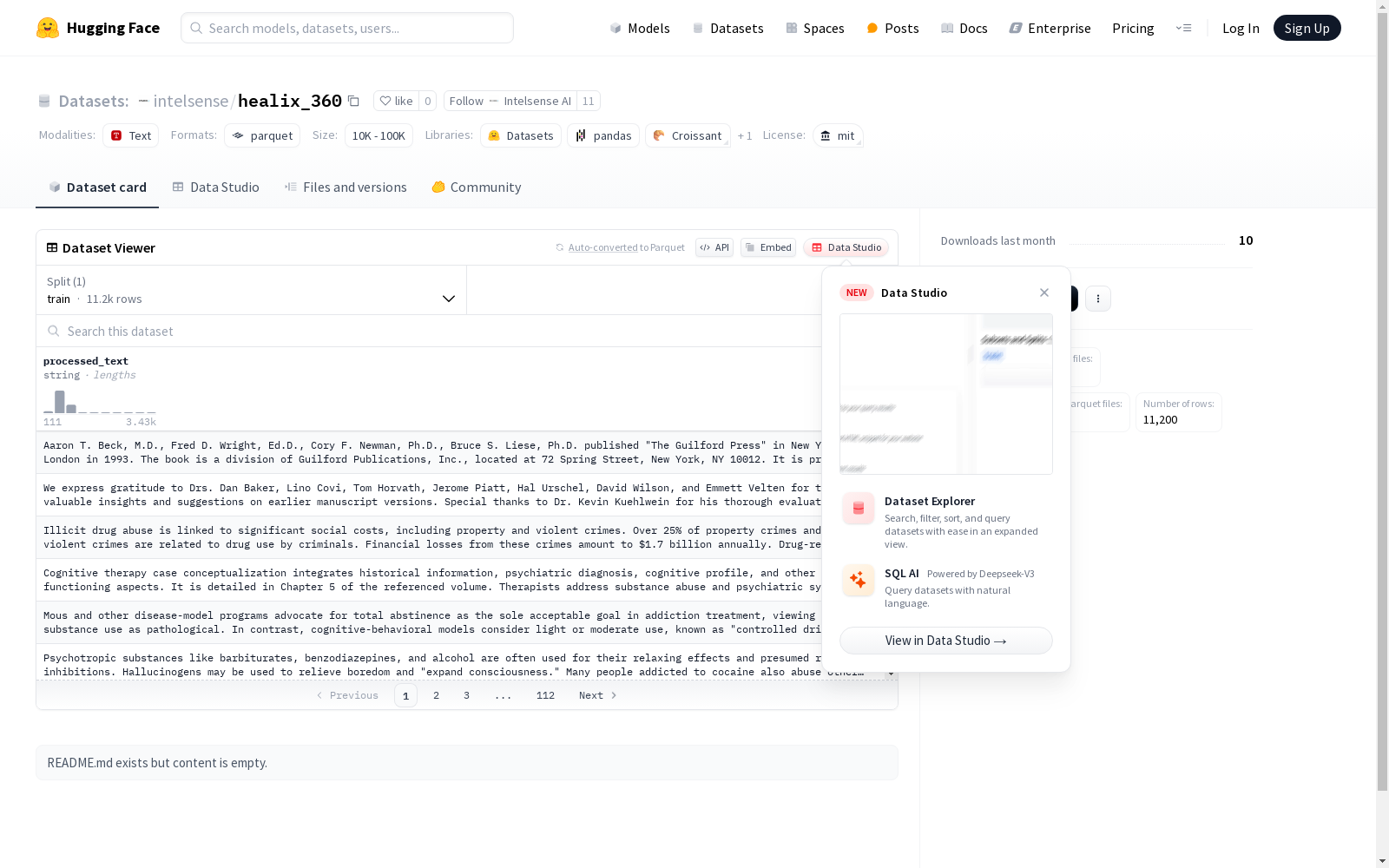Open the Pricing page
Image resolution: width=1389 pixels, height=868 pixels.
coord(1133,28)
